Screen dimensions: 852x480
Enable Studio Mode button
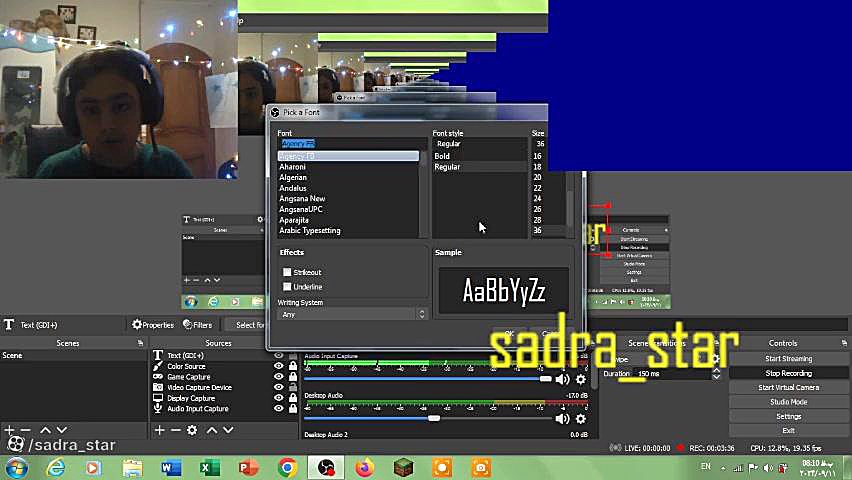pos(788,402)
